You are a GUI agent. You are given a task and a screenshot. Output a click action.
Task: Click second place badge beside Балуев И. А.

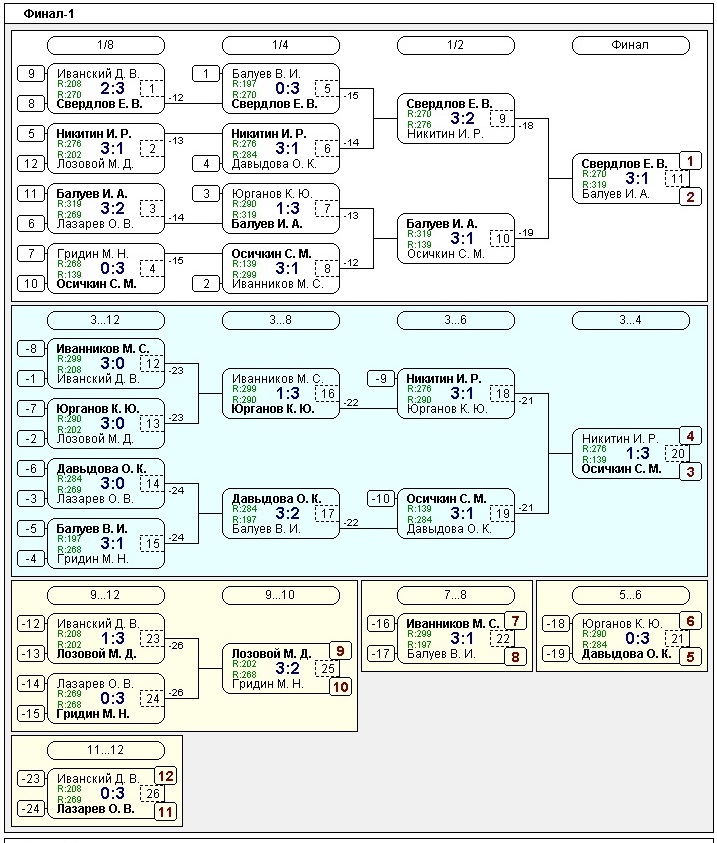point(689,197)
